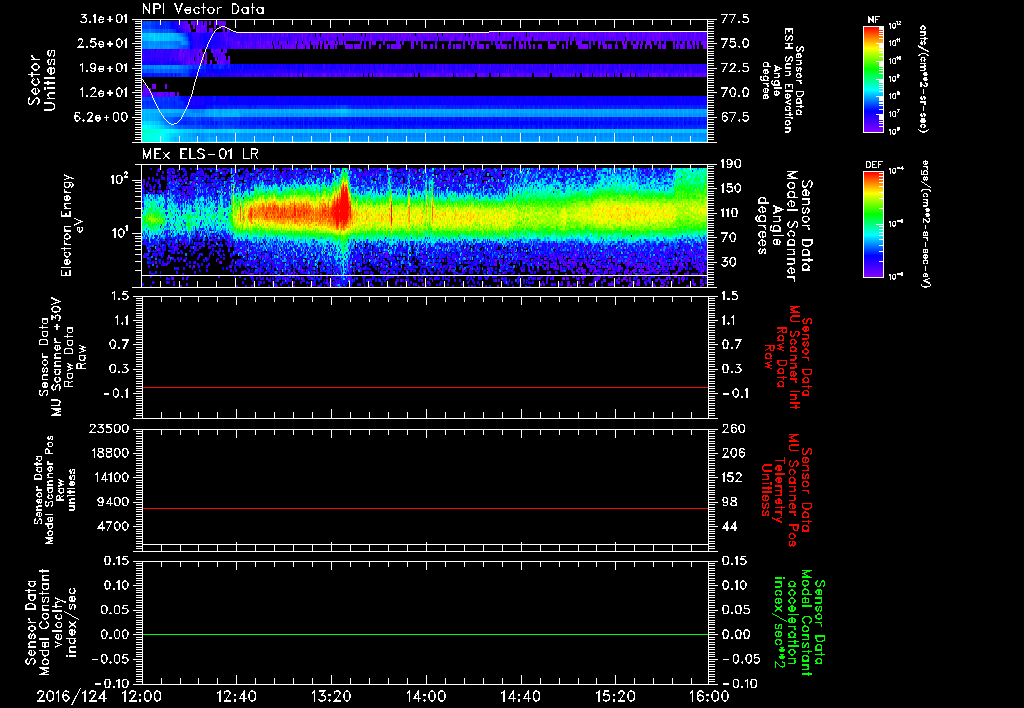Screen dimensions: 1024x708
Task: Click the 16:00 time tick label
Action: 709,696
